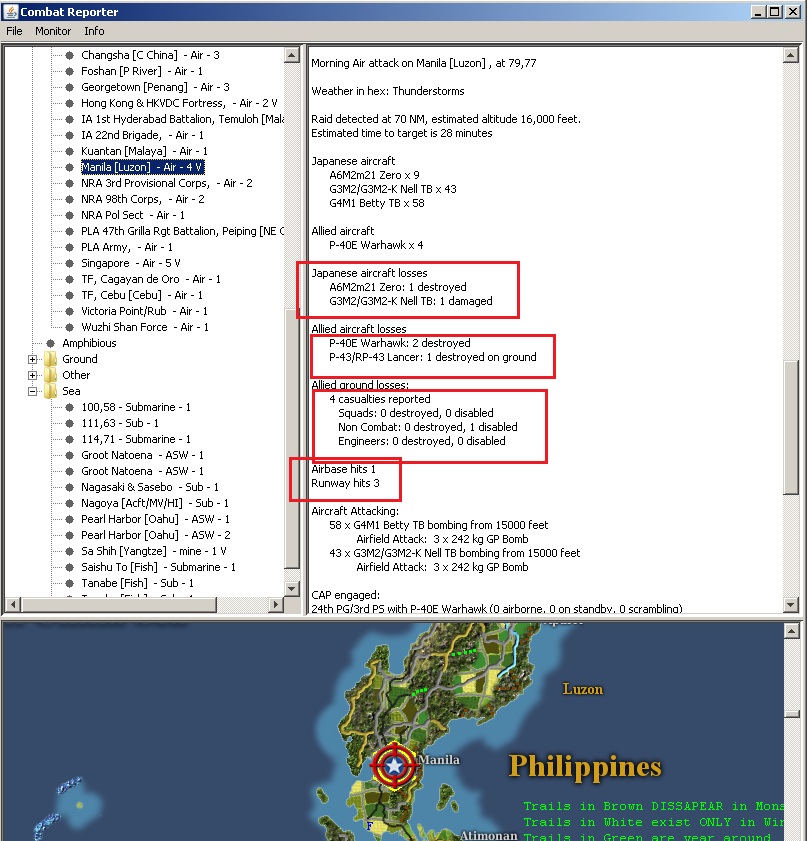This screenshot has height=841, width=807.
Task: Select Wuzhi Shan Force - Air - 1
Action: tap(145, 327)
